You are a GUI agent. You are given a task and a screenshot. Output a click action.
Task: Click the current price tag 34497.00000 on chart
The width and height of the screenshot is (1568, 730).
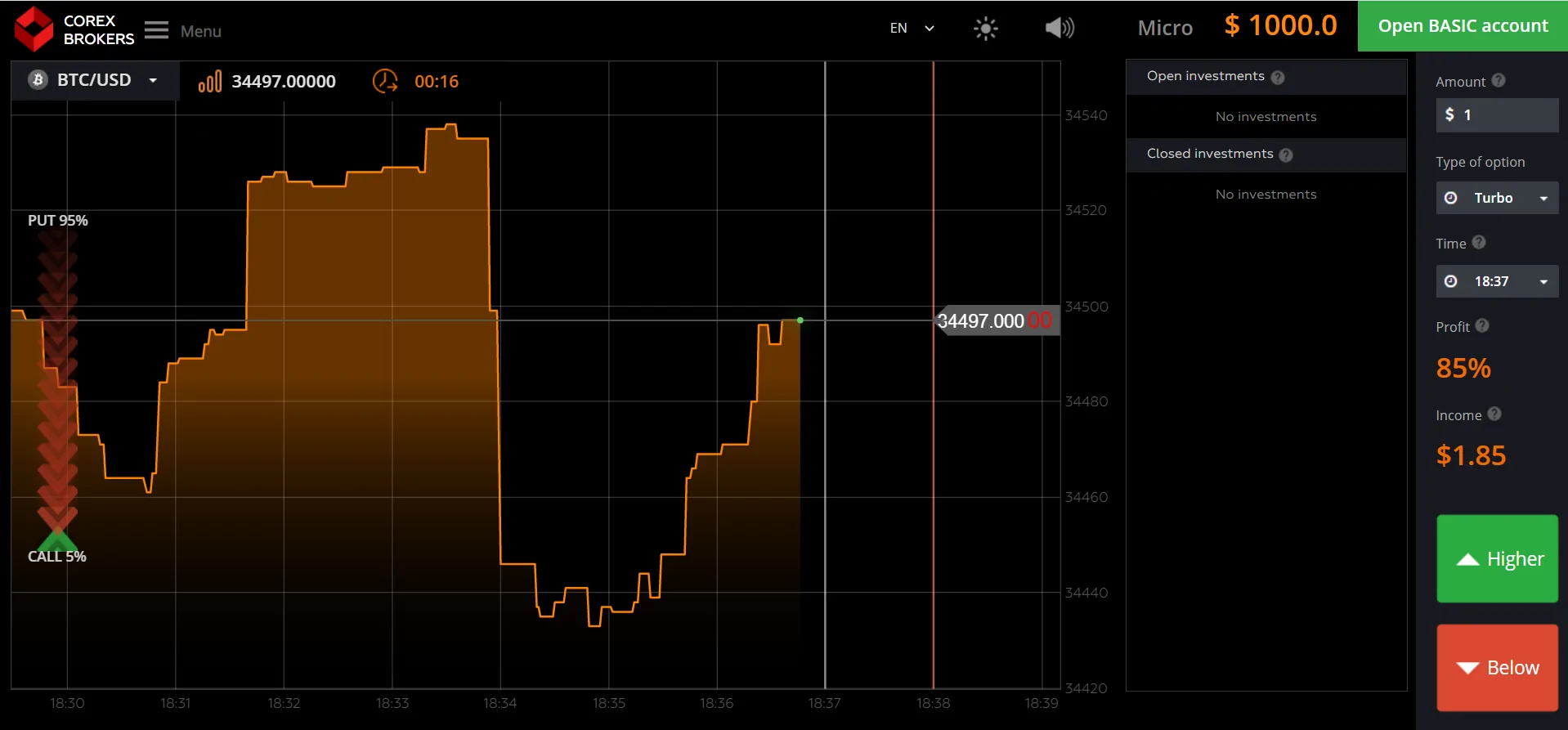pos(997,320)
